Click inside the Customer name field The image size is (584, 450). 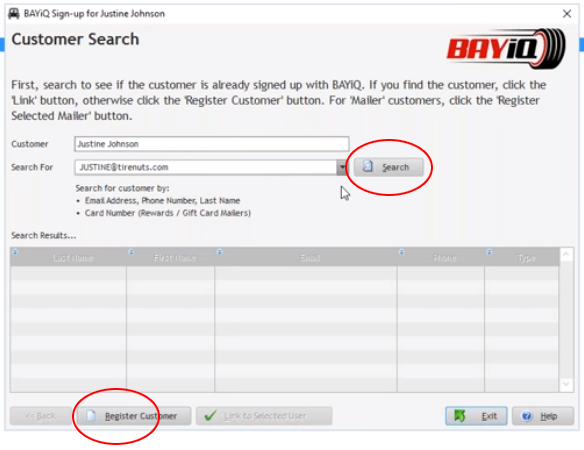pos(212,144)
